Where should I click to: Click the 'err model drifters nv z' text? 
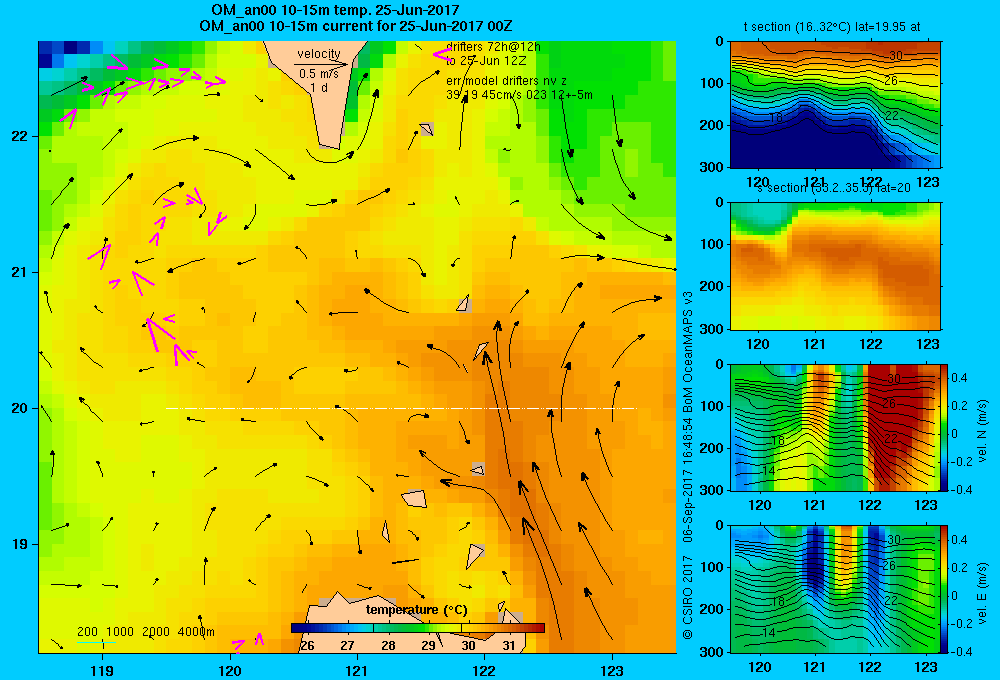pos(506,81)
